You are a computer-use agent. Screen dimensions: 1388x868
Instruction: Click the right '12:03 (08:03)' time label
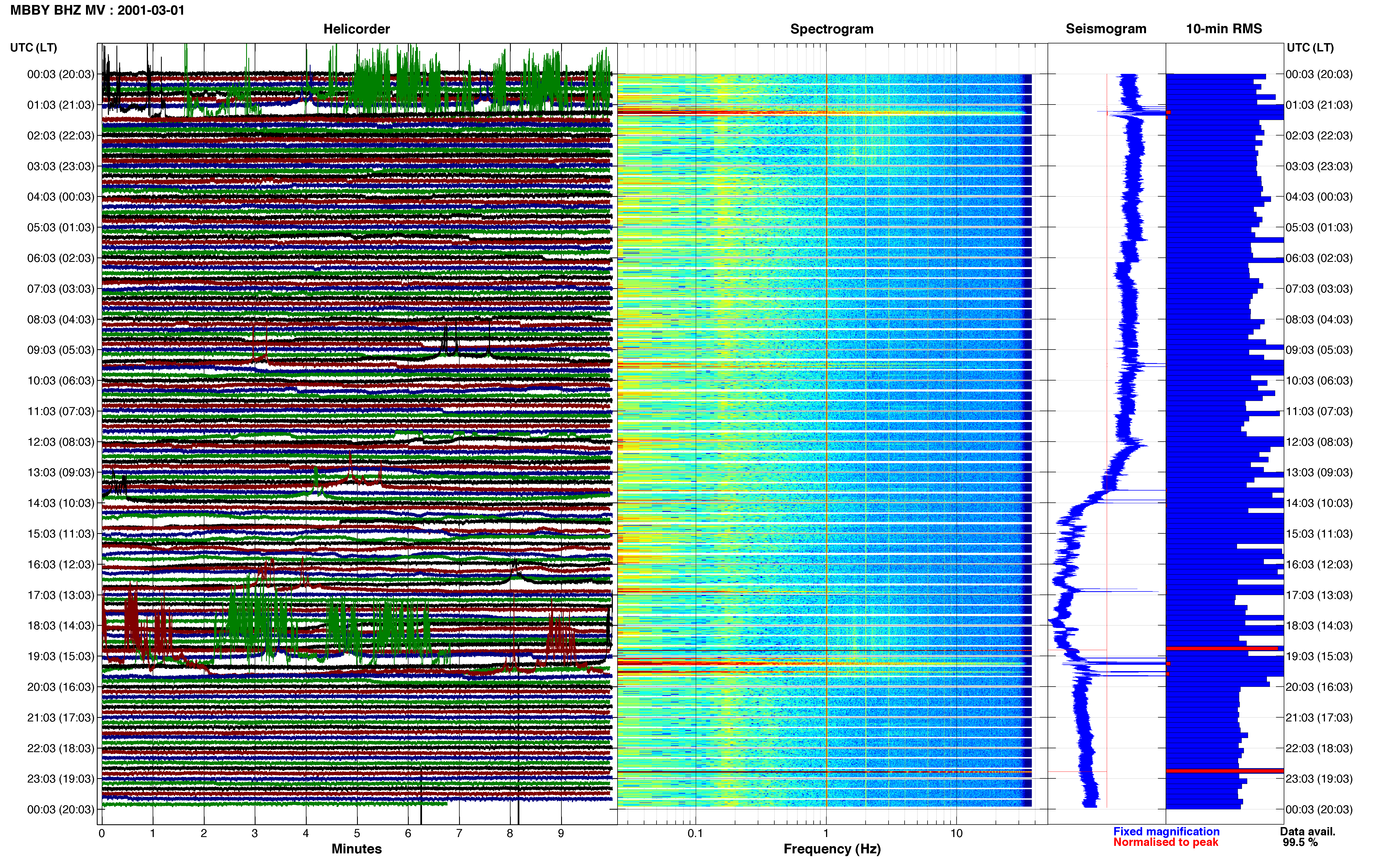coord(1319,442)
